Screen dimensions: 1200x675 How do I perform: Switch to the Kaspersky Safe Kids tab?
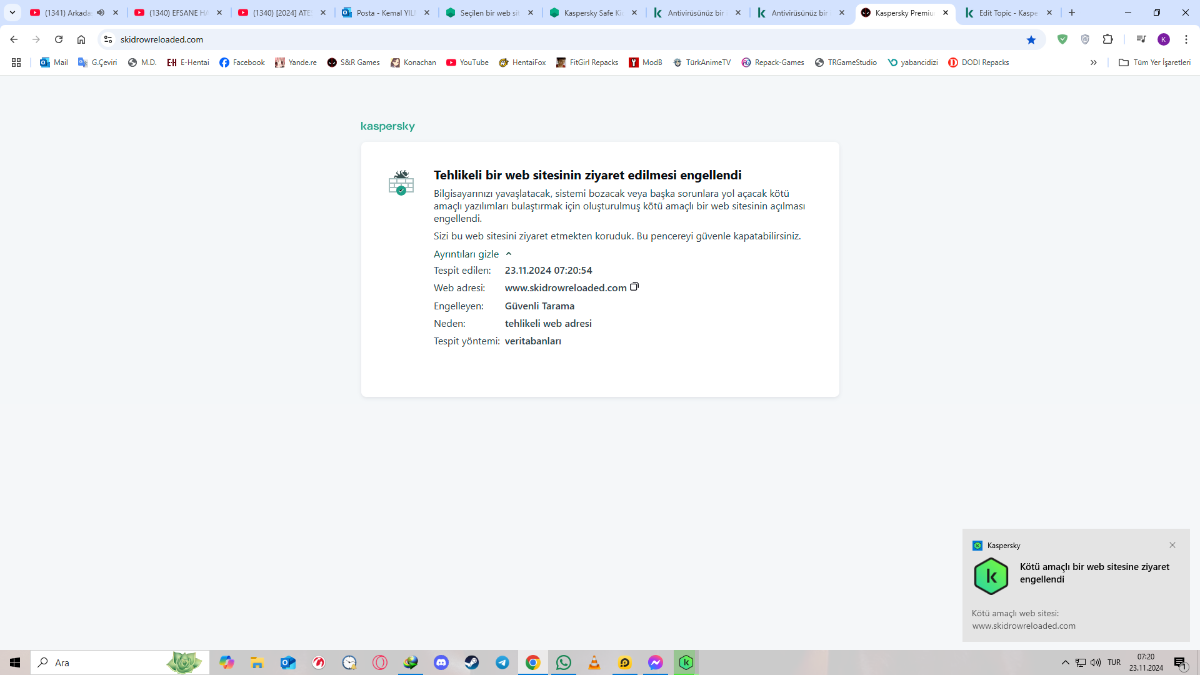point(592,13)
